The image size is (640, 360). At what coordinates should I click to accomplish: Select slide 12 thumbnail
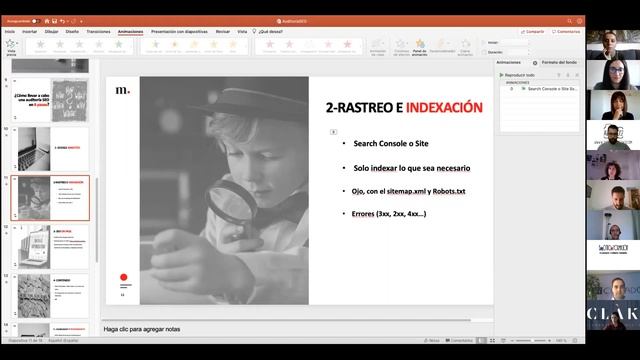50,247
